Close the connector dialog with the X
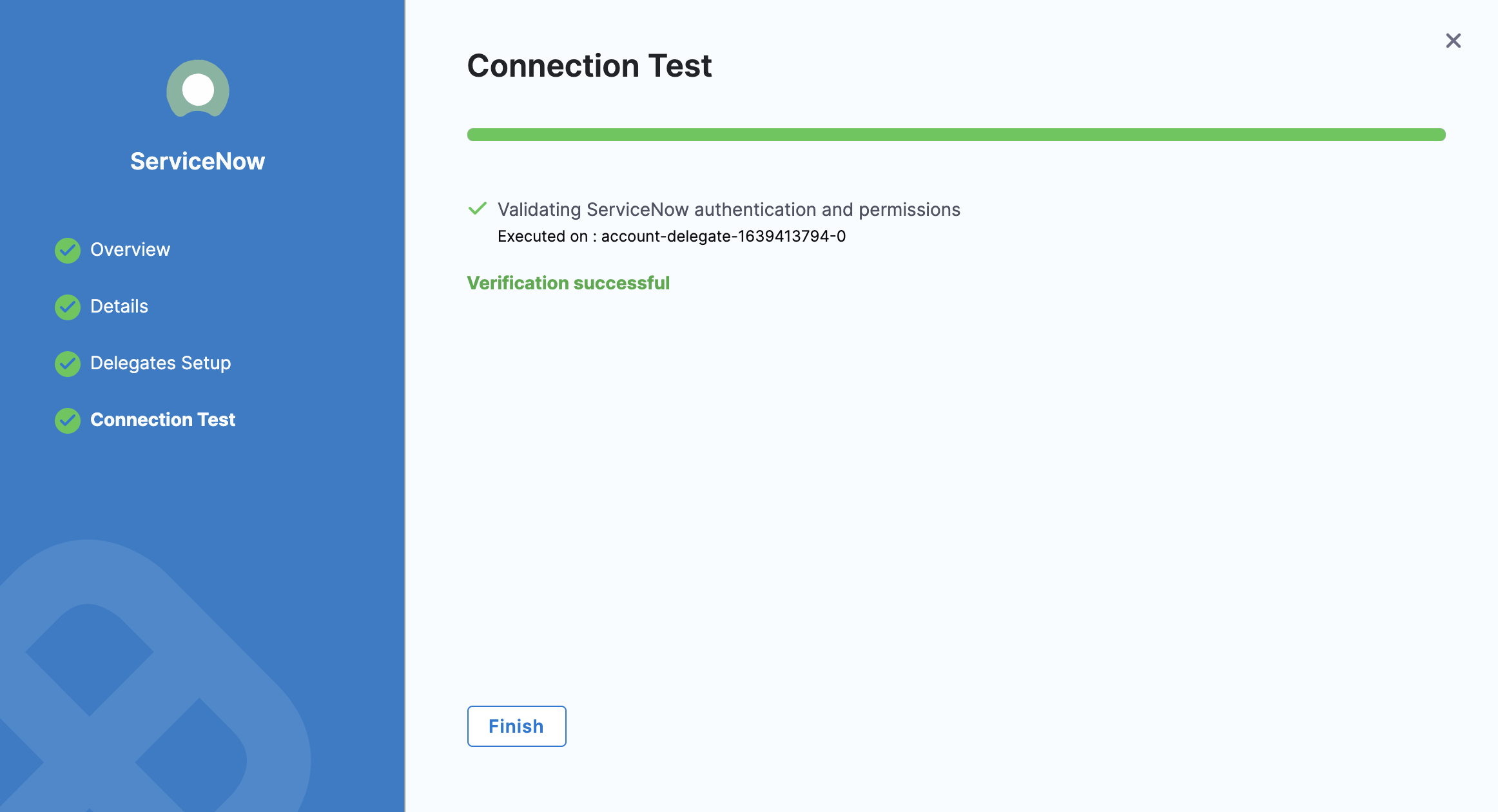Viewport: 1498px width, 812px height. pos(1453,41)
